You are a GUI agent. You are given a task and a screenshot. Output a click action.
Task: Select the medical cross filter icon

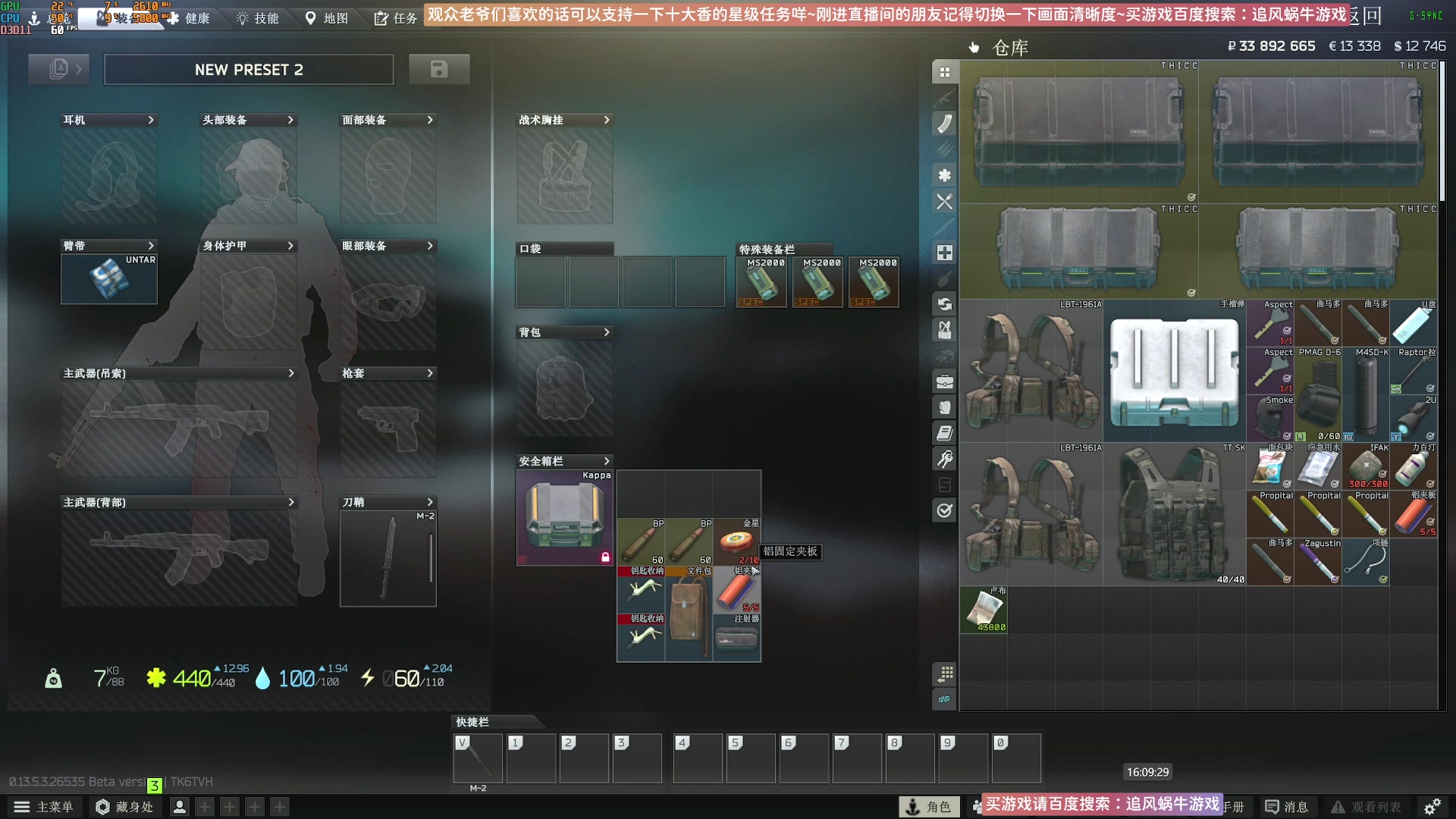coord(944,253)
